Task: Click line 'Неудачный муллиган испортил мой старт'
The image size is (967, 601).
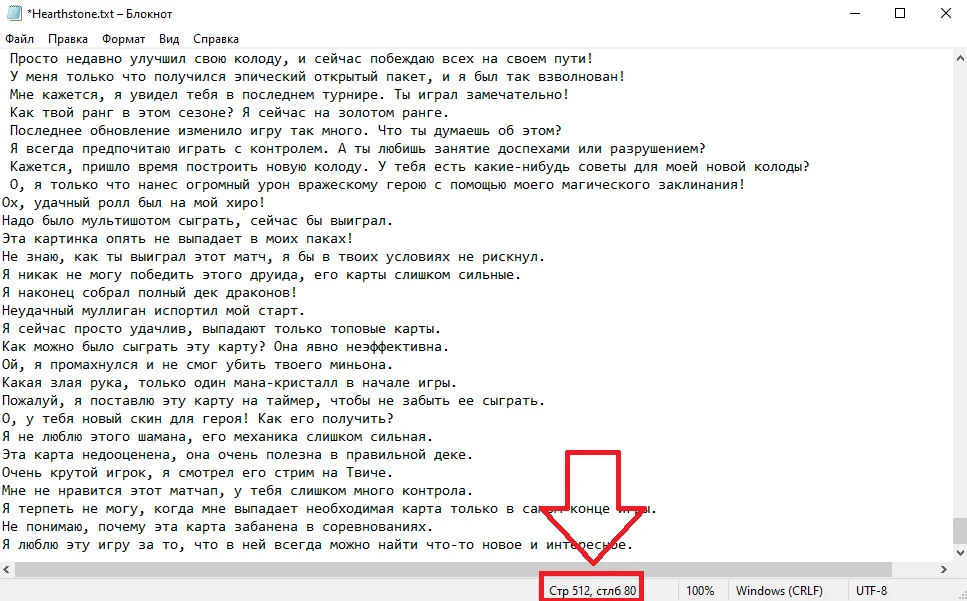Action: [x=154, y=311]
